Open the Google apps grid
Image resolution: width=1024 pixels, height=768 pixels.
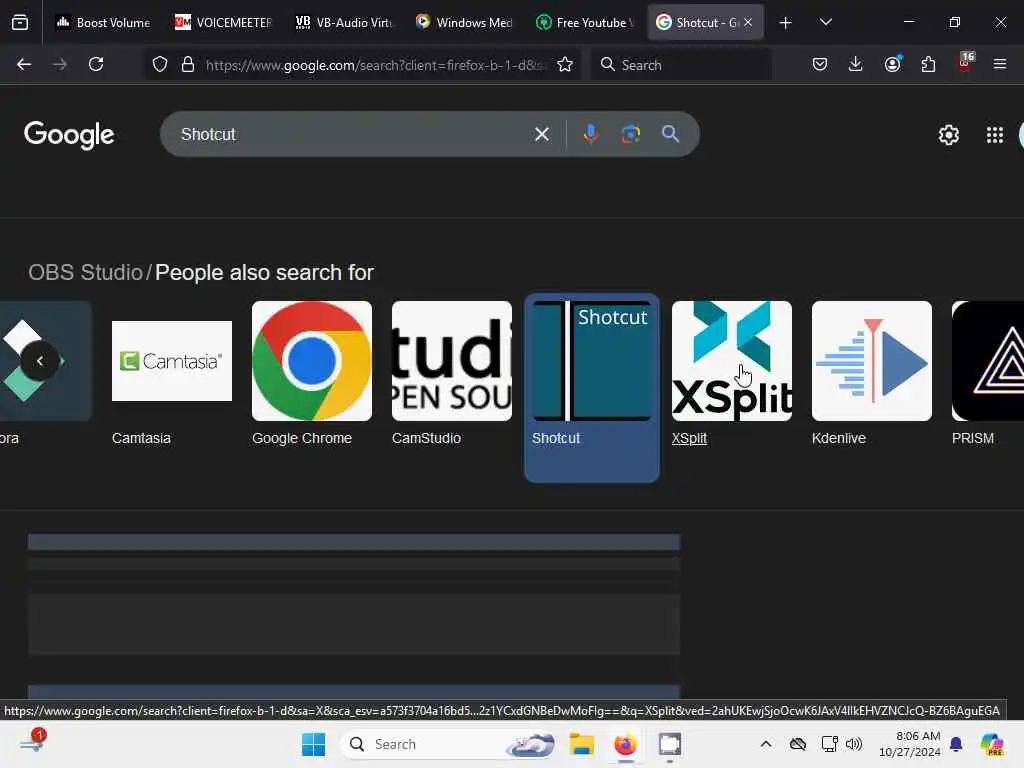995,135
